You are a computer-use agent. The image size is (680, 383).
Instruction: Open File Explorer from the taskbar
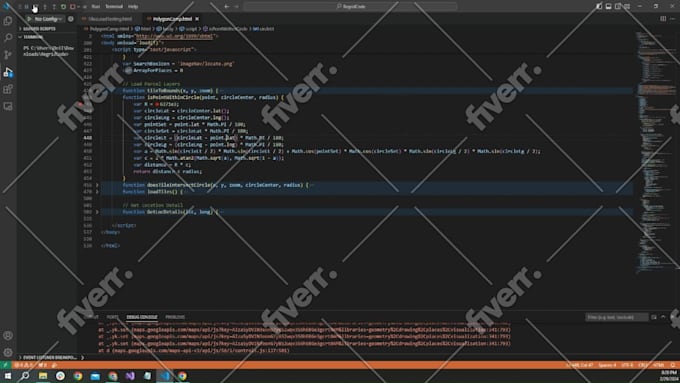43,376
